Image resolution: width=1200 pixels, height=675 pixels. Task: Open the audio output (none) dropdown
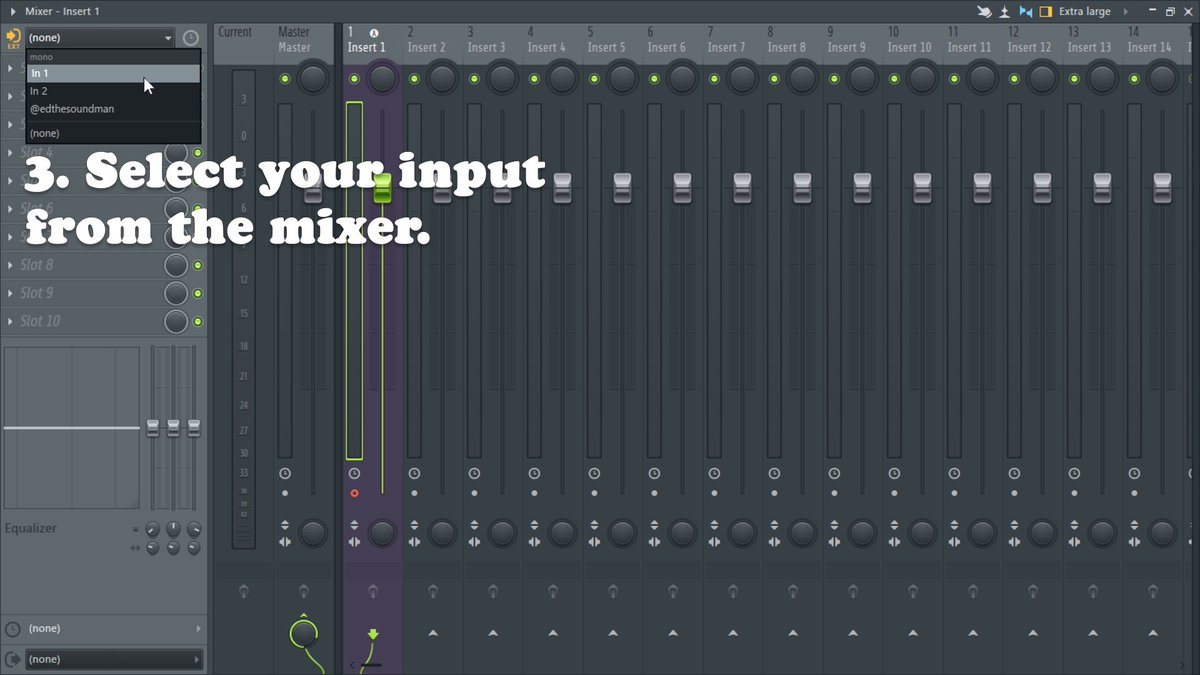(x=113, y=659)
